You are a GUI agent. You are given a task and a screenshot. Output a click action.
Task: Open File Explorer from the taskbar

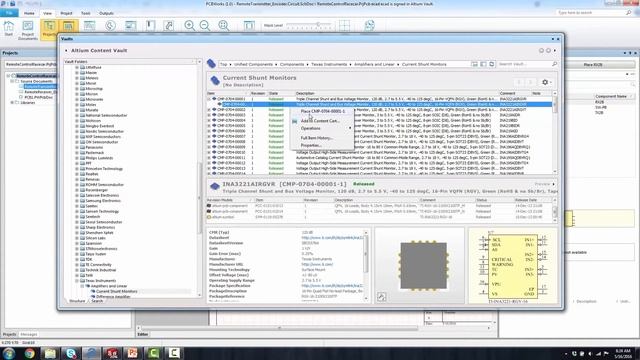click(50, 353)
